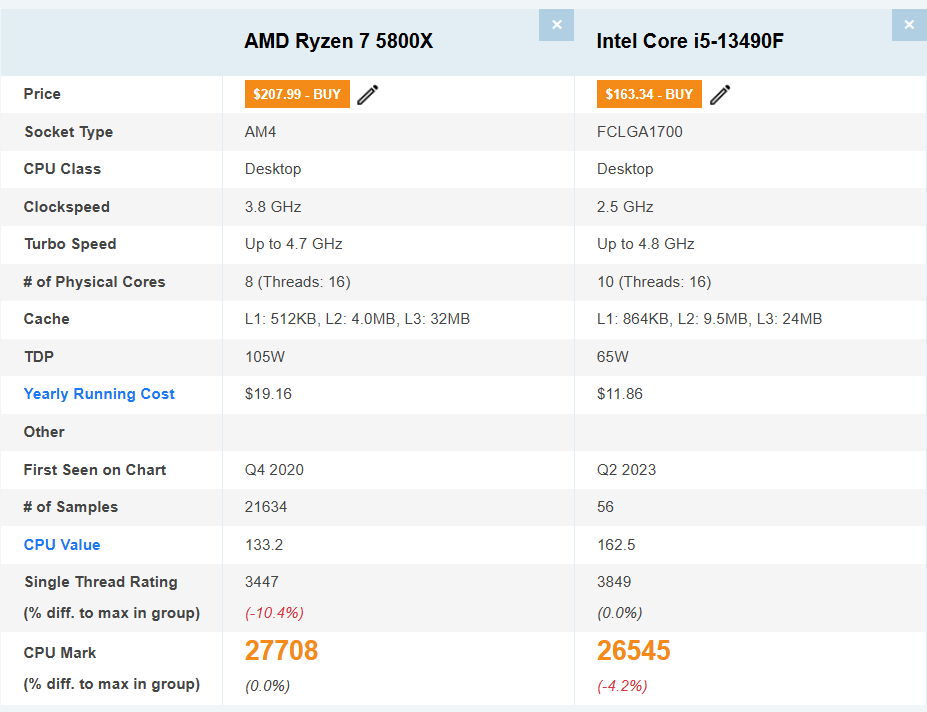Click the AMD Ryzen 7 5800X heading
This screenshot has width=927, height=712.
338,41
